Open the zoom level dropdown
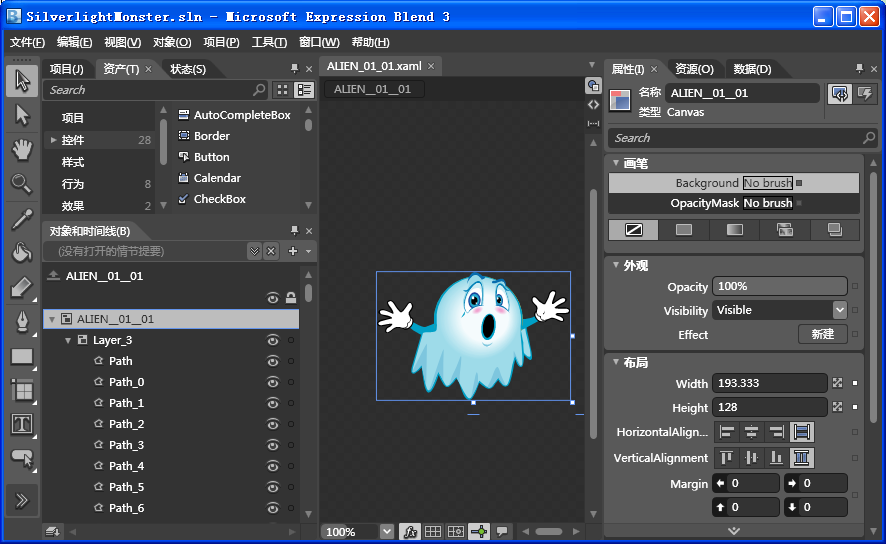 coord(386,532)
